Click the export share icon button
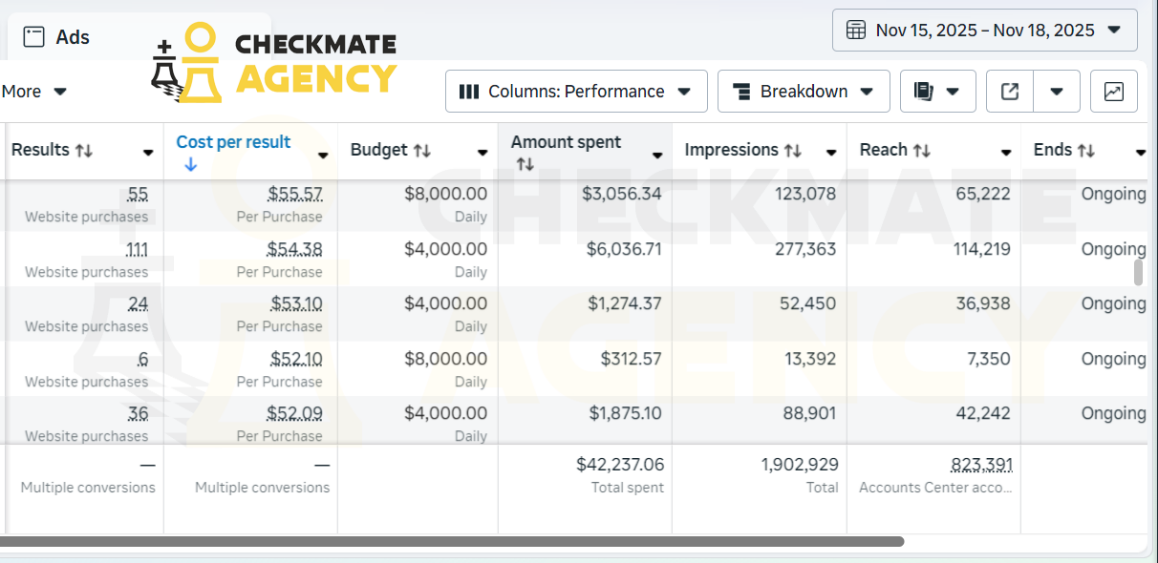 [x=1010, y=92]
